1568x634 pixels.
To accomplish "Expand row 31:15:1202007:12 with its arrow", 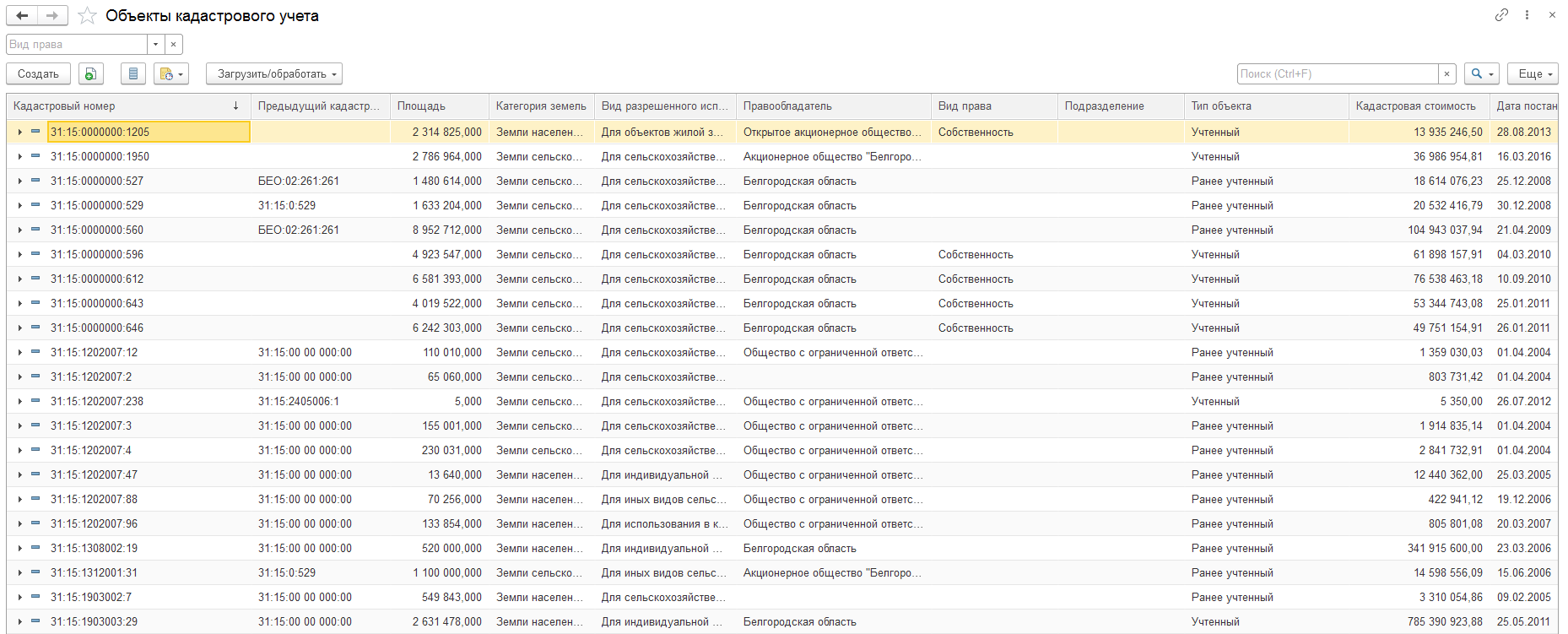I will pos(19,353).
